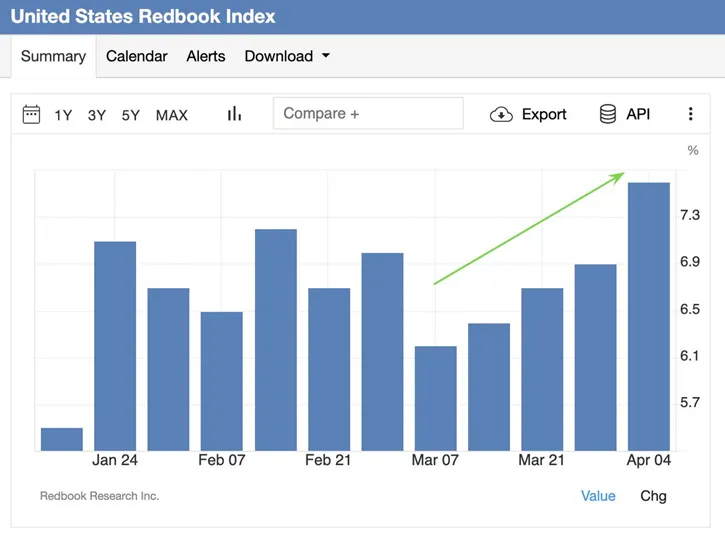This screenshot has height=545, width=725.
Task: Click the United States Redbook Index title
Action: pos(143,17)
